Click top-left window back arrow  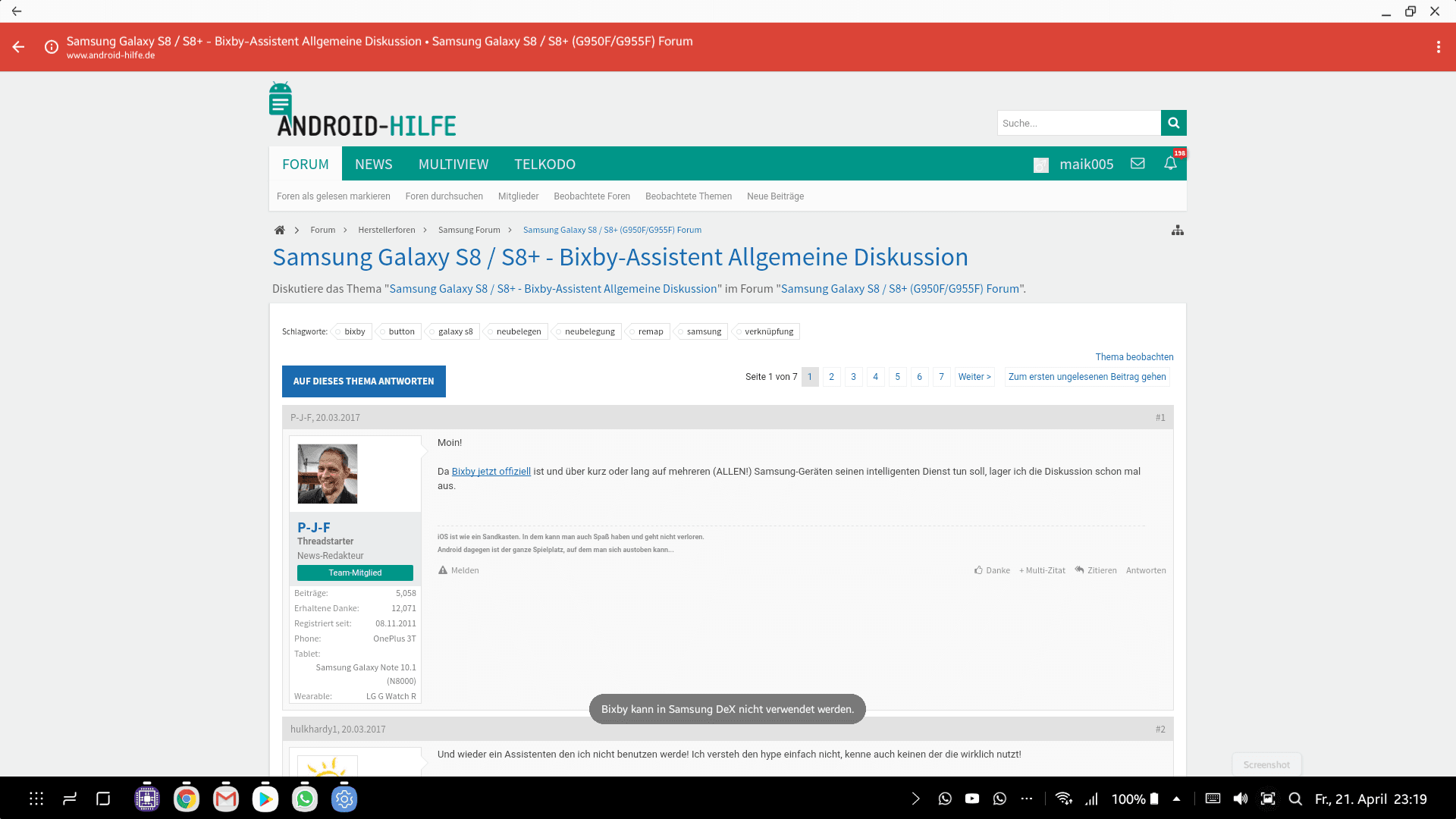click(17, 11)
